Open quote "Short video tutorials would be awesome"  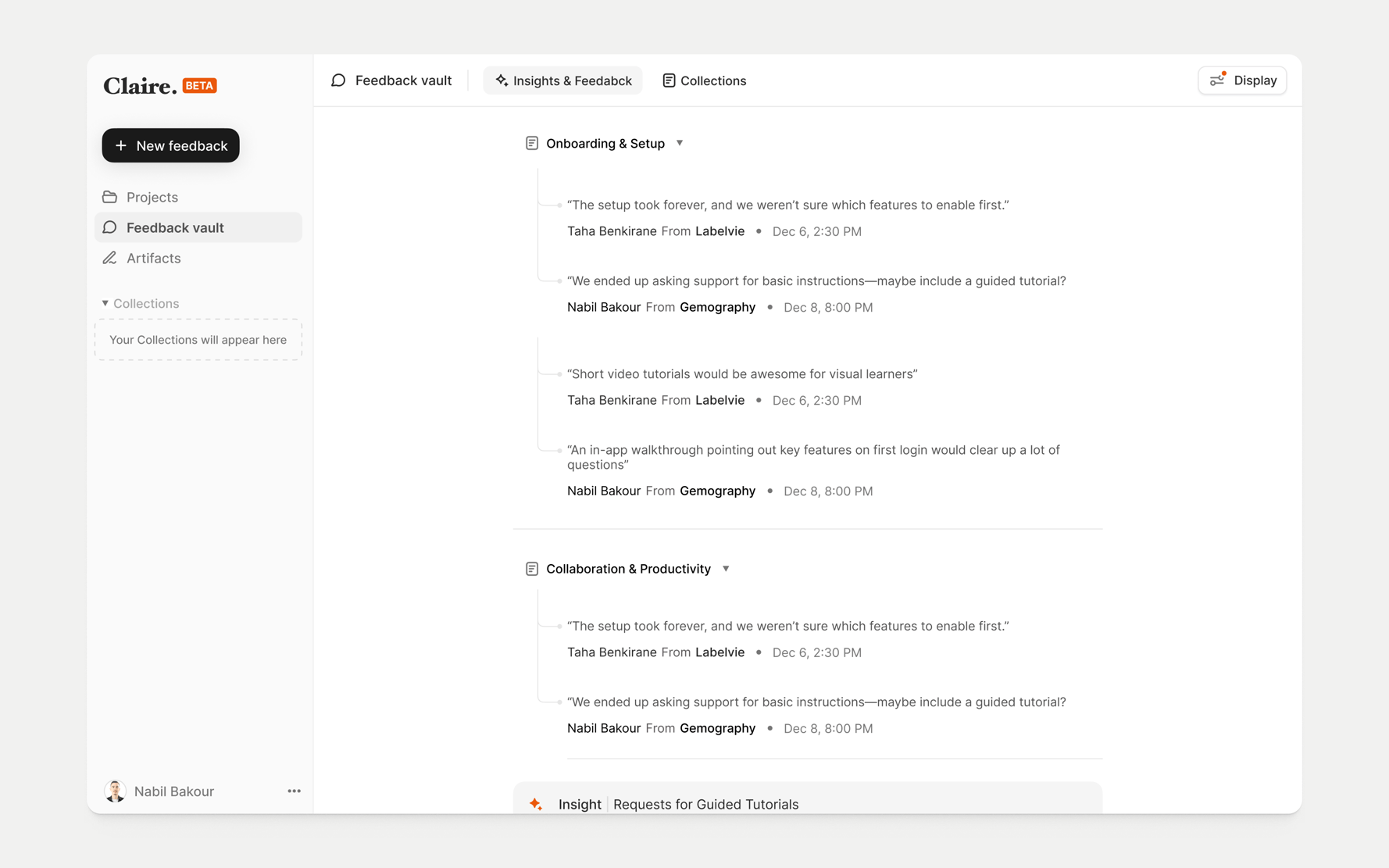(742, 373)
